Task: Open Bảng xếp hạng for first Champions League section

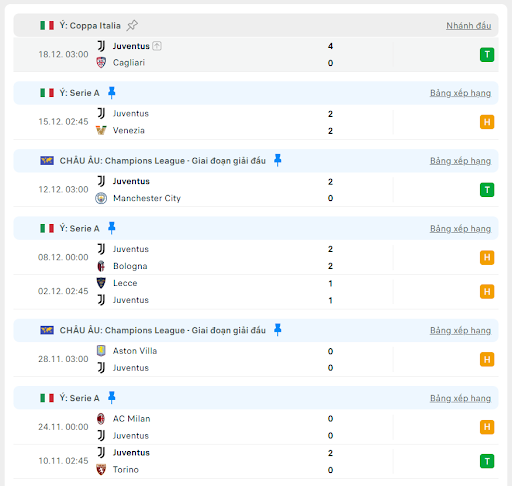Action: click(x=460, y=161)
